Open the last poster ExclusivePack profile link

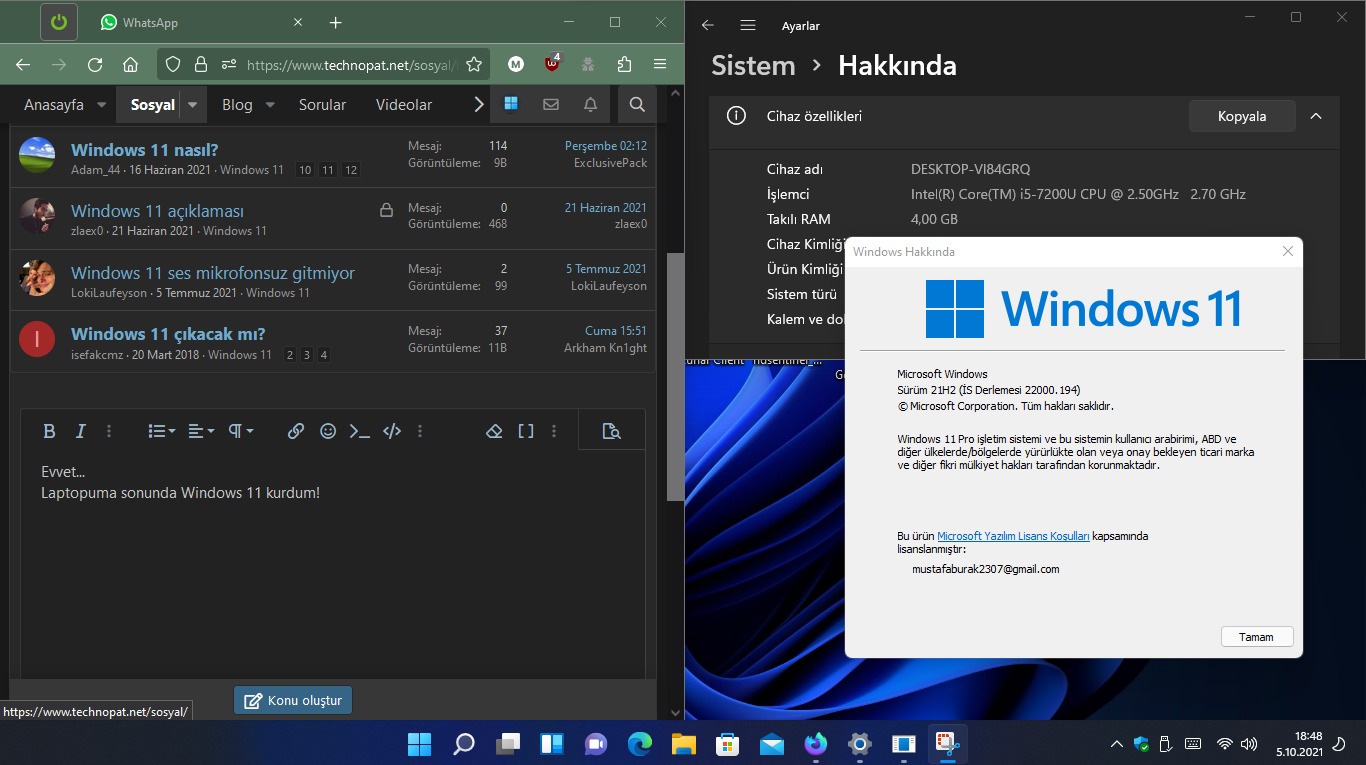click(x=610, y=163)
